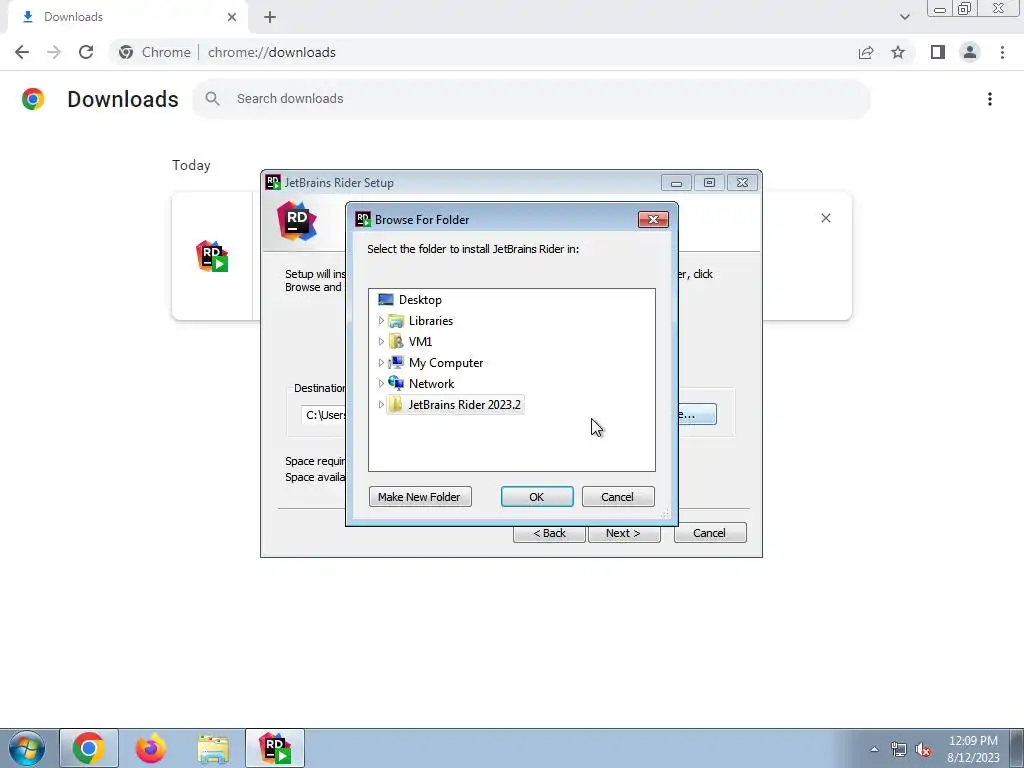
Task: Expand the My Computer node
Action: (x=381, y=362)
